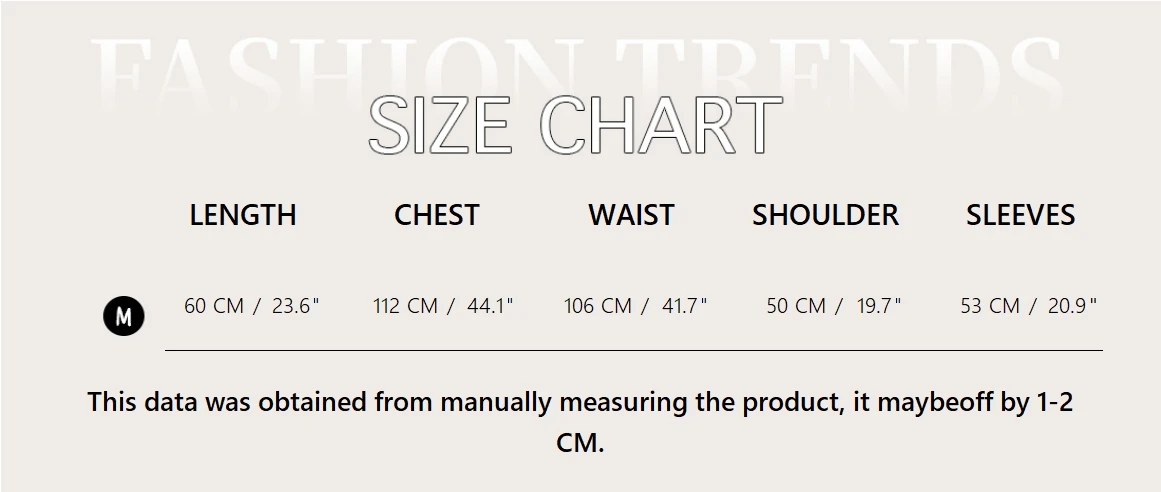
Task: Click the 112 CM chest value
Action: [405, 306]
